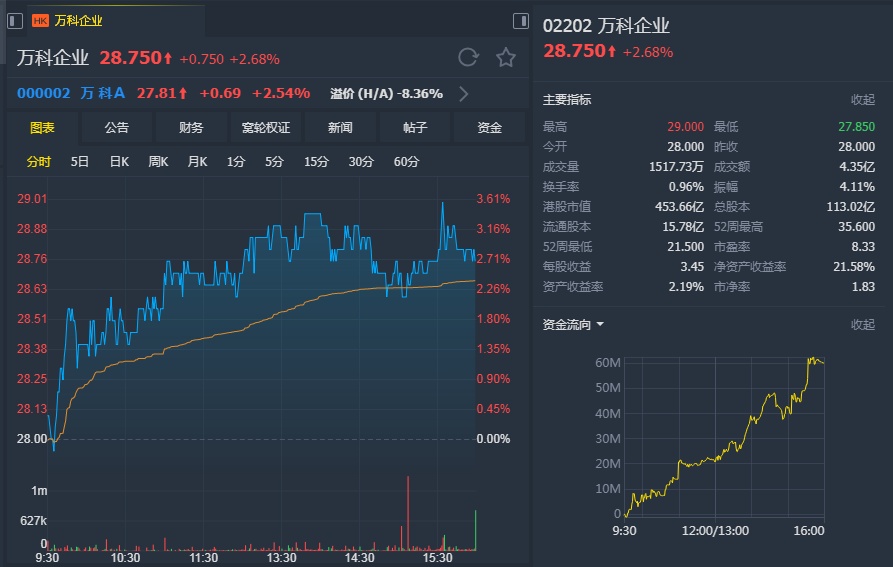The width and height of the screenshot is (893, 567).
Task: Add stock to favorites star icon
Action: [x=506, y=57]
